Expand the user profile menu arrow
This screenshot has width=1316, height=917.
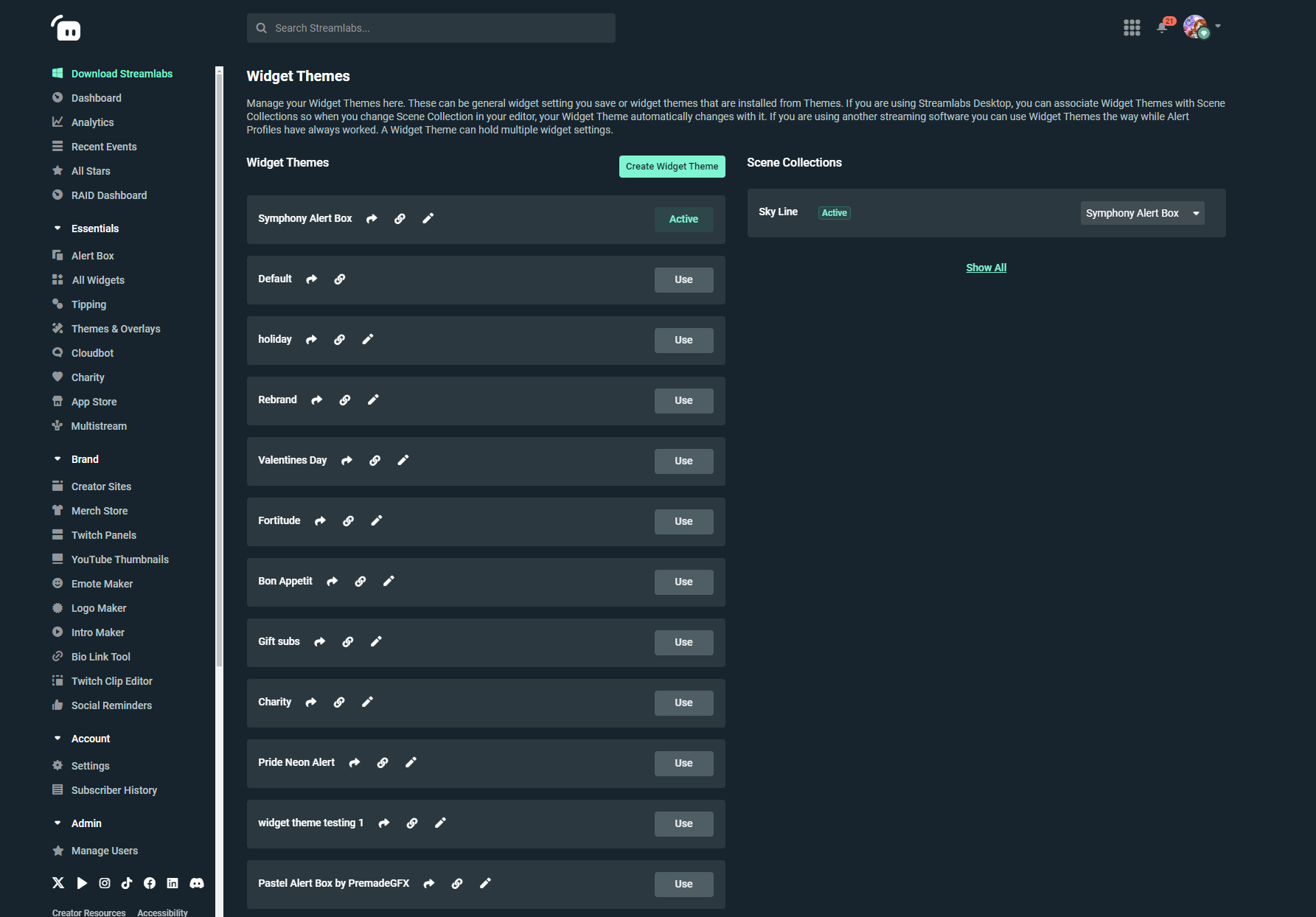[x=1218, y=27]
